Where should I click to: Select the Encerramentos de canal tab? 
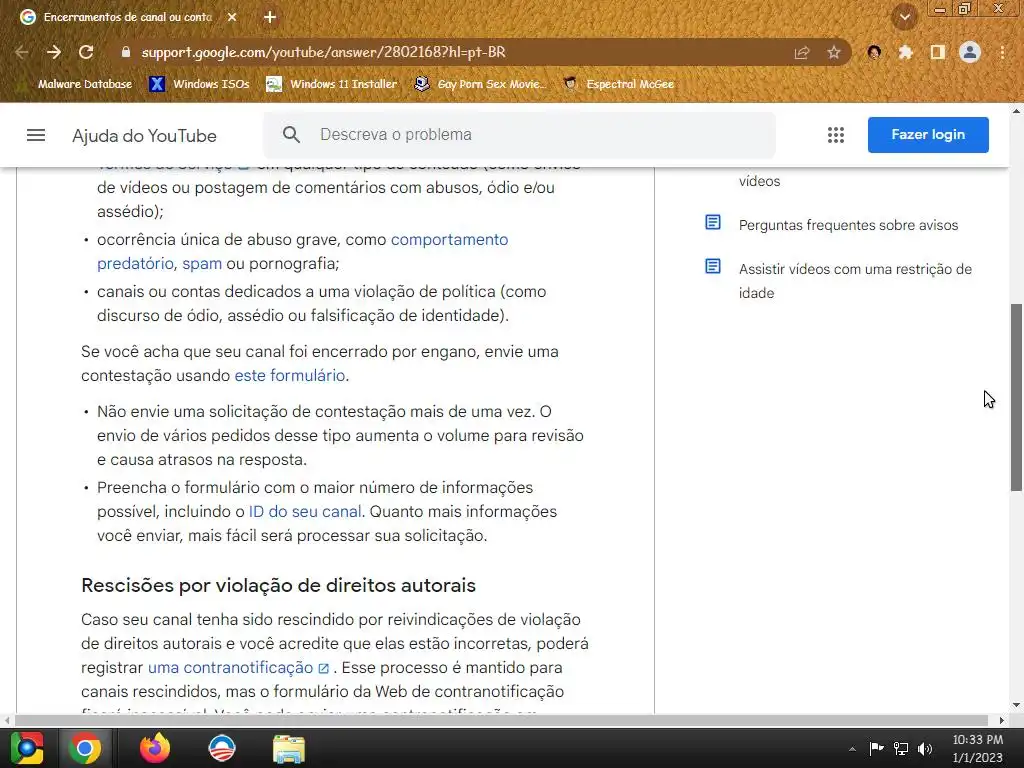[x=127, y=17]
